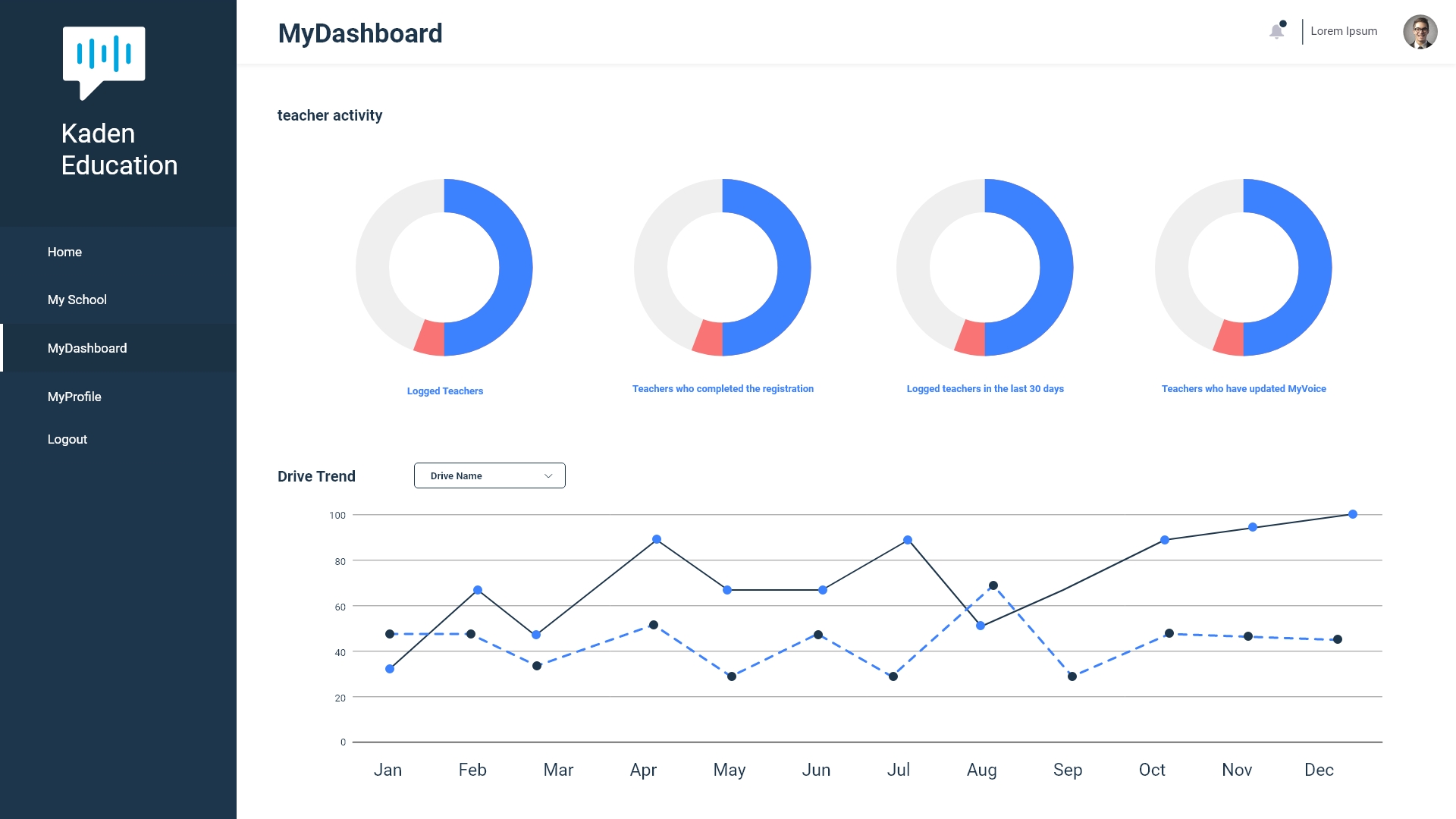Click Logged teachers in the last 30 days

click(x=985, y=389)
